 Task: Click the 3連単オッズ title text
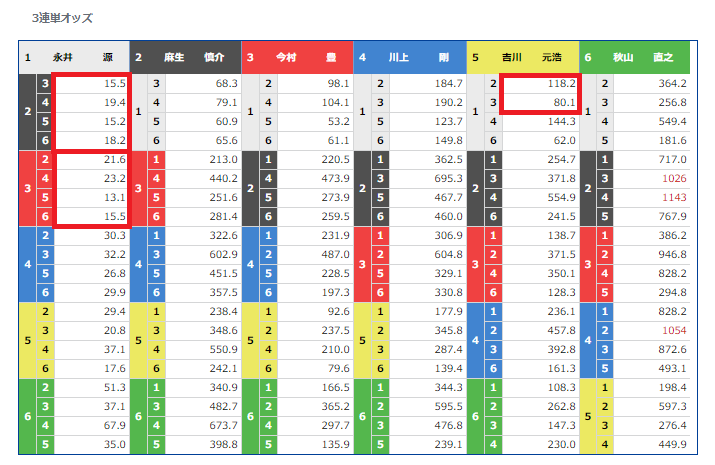[62, 18]
